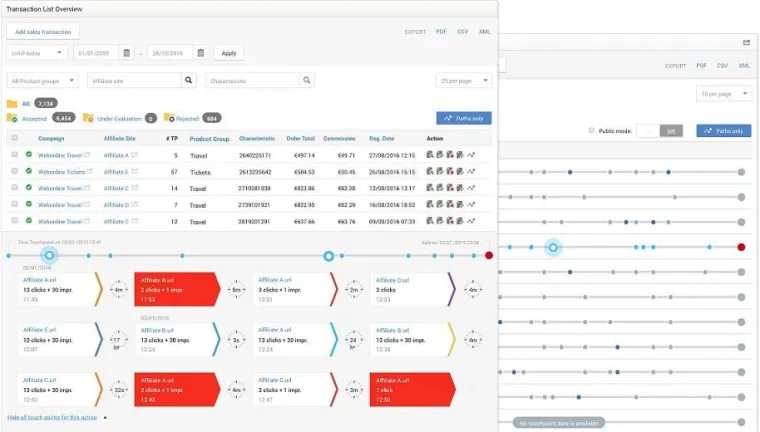Show touch-point path for the 09/08/2016 row
Viewport: 760px width, 432px height.
[471, 221]
